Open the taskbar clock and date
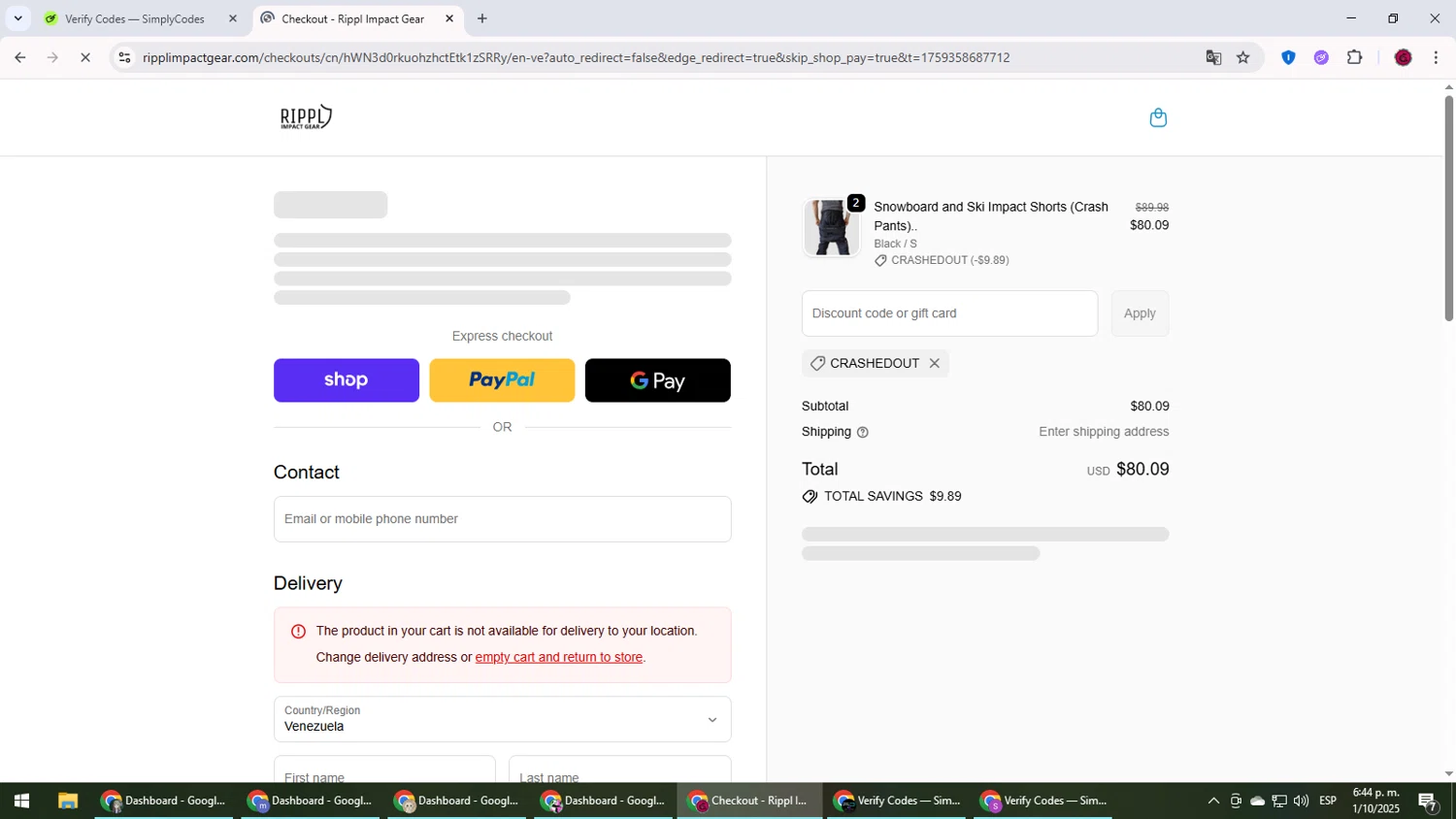The image size is (1456, 819). point(1375,802)
